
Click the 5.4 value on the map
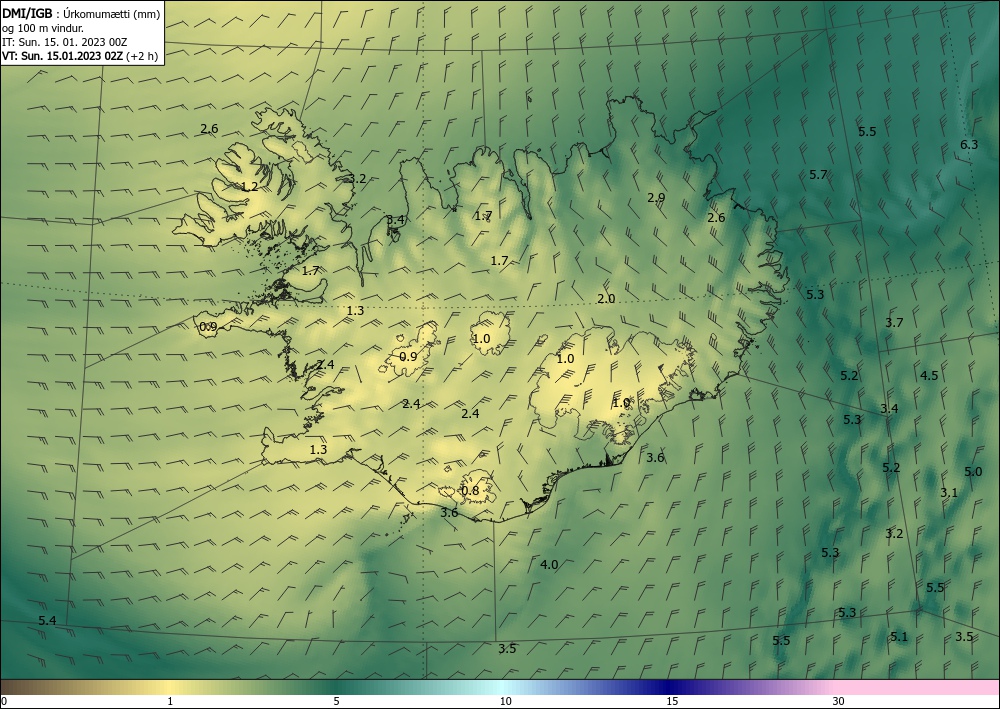tap(47, 621)
